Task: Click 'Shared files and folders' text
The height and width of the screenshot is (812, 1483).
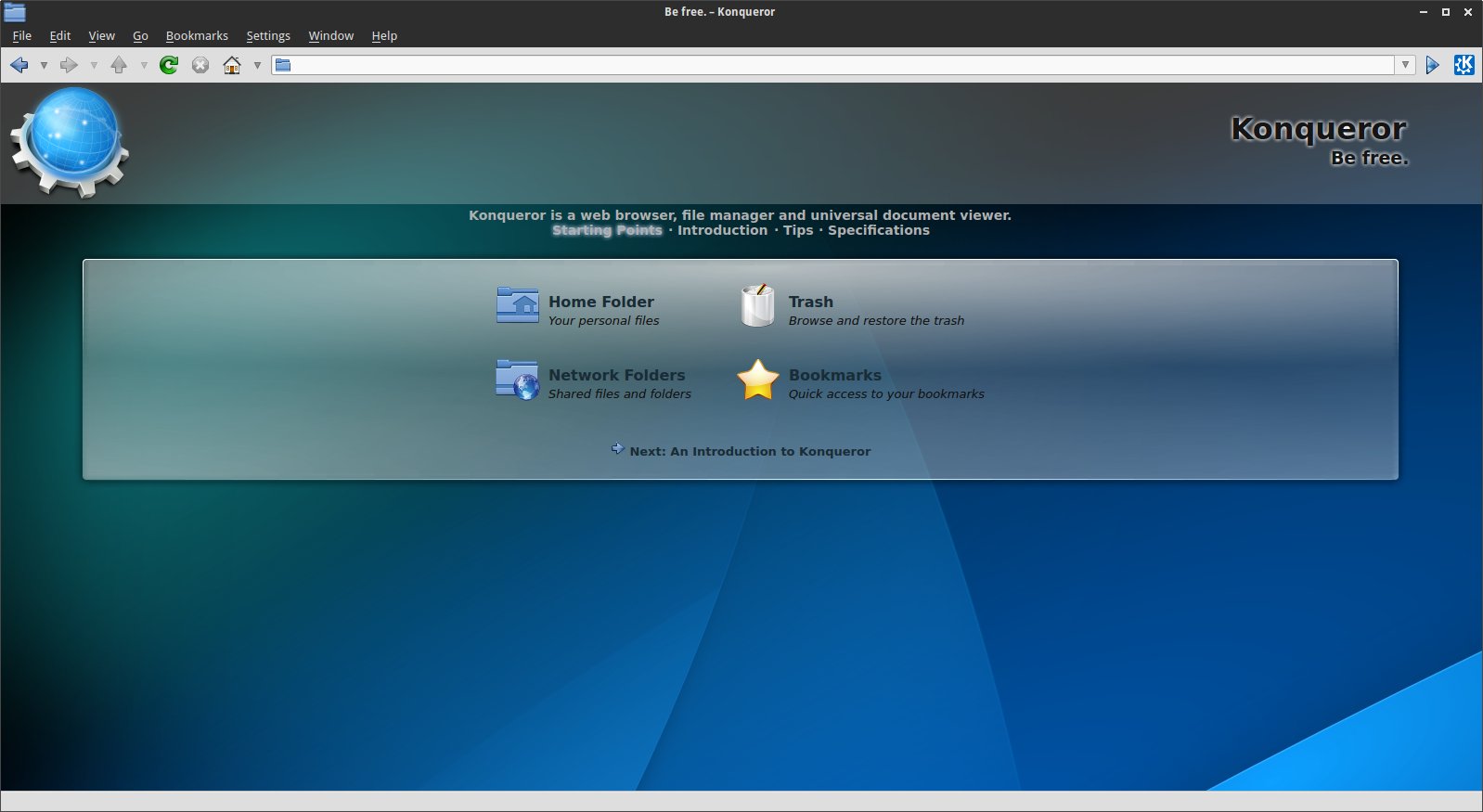Action: [x=620, y=393]
